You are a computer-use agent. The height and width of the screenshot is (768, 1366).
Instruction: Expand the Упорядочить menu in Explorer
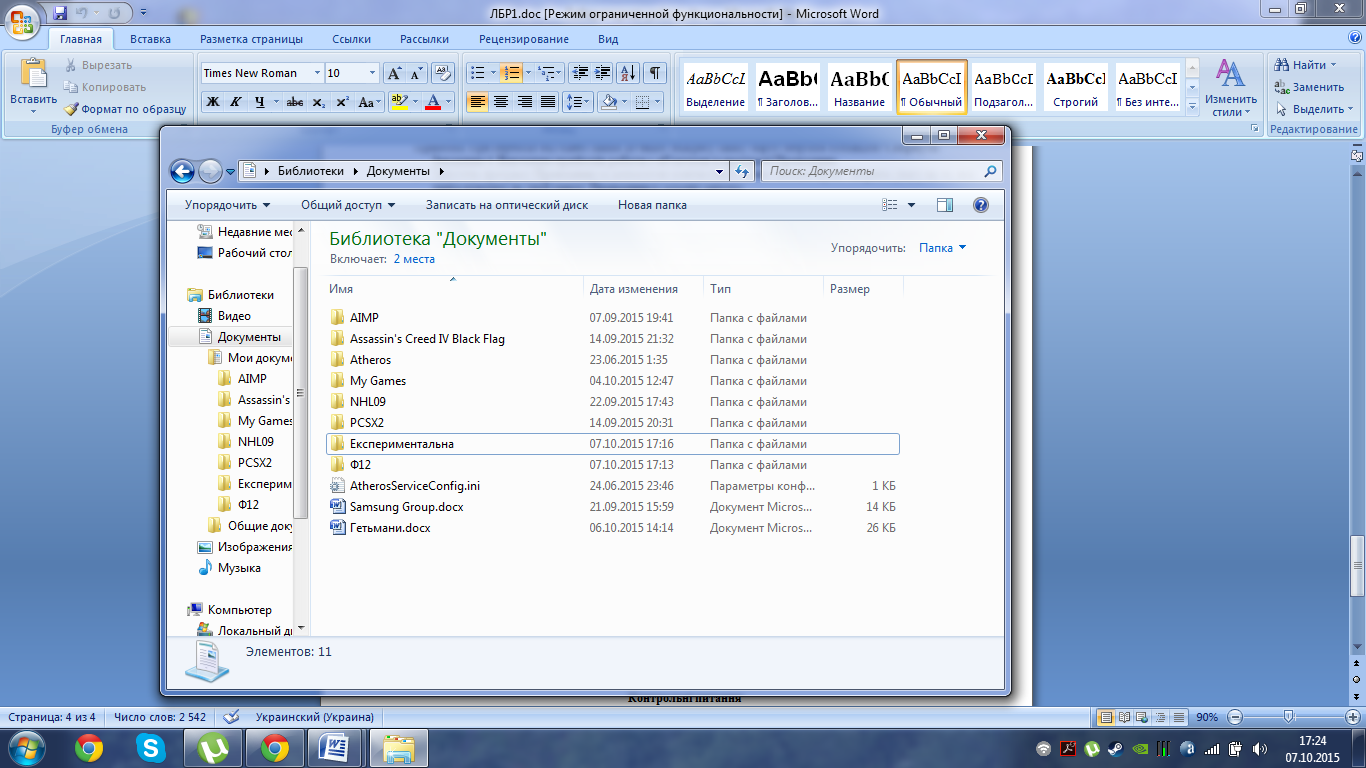pyautogui.click(x=227, y=205)
